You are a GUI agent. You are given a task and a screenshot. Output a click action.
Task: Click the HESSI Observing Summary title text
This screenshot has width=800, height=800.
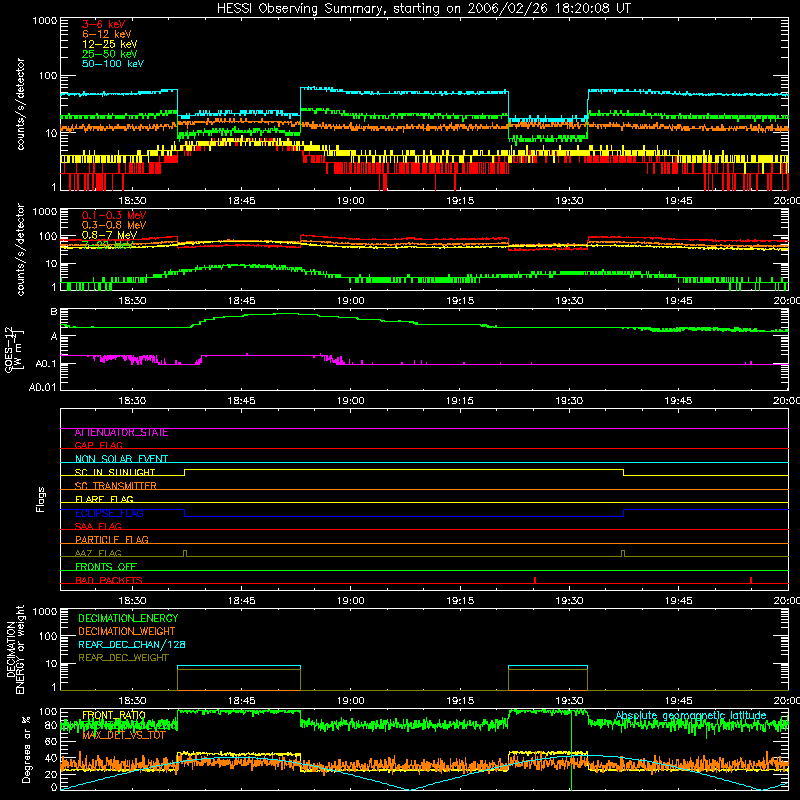[x=423, y=9]
